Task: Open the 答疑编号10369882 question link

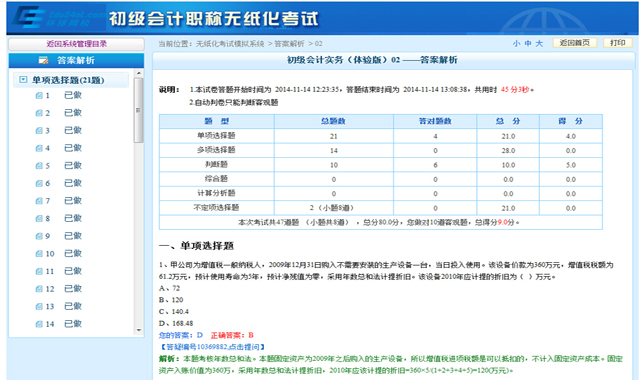Action: tap(212, 347)
